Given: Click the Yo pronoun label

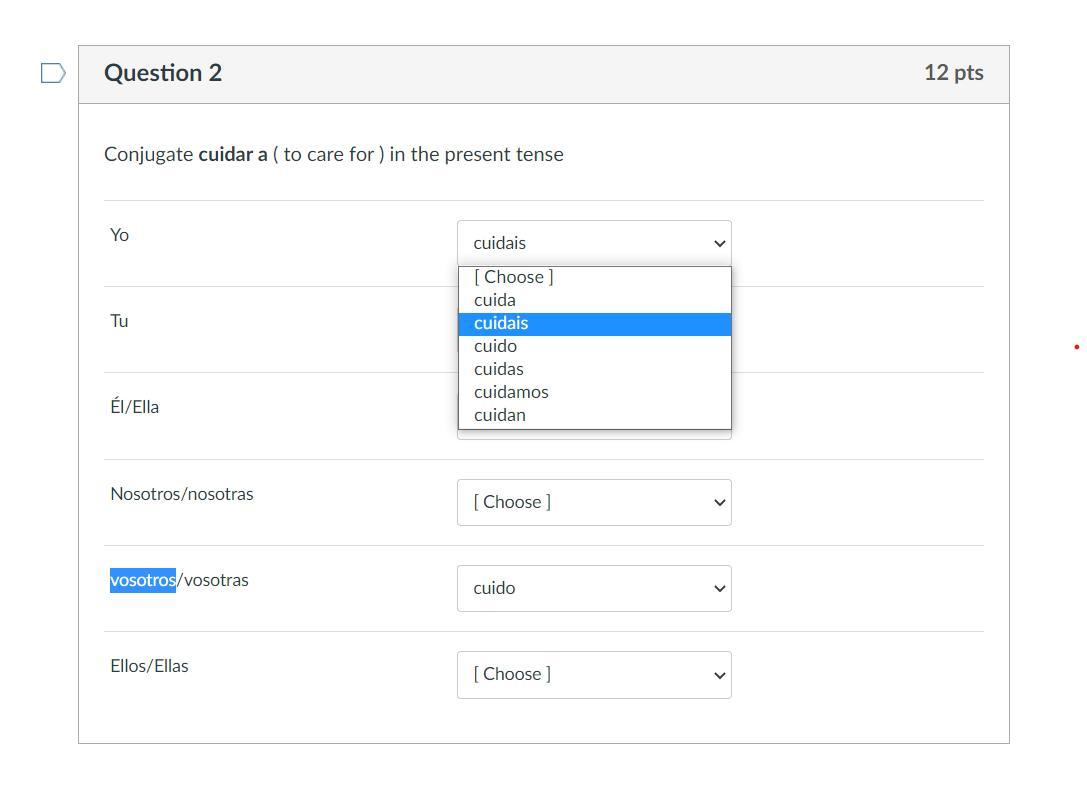Looking at the screenshot, I should coord(120,235).
